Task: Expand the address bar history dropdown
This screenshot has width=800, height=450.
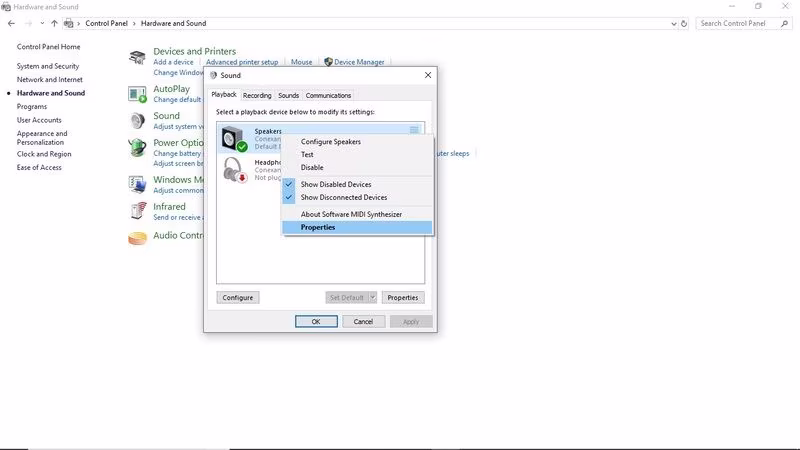Action: coord(673,23)
